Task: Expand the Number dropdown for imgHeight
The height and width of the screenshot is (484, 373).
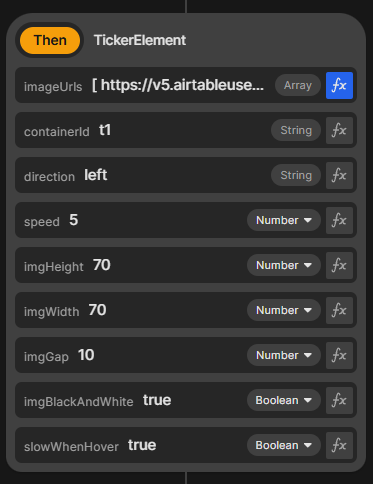Action: 284,265
